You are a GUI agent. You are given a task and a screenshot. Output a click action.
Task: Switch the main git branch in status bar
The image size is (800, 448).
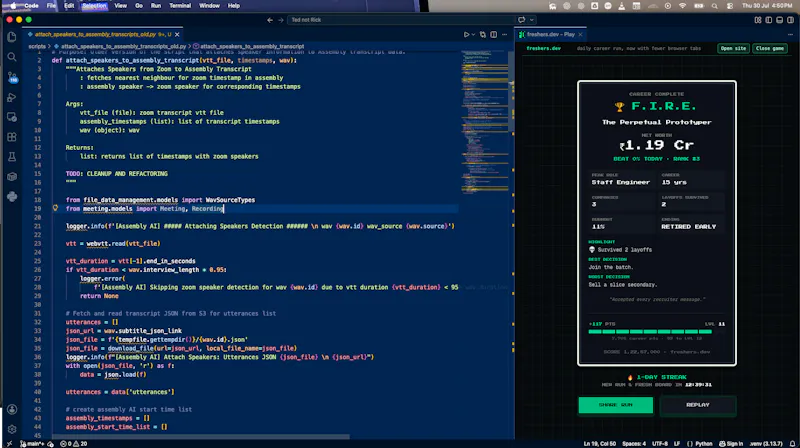pyautogui.click(x=32, y=443)
